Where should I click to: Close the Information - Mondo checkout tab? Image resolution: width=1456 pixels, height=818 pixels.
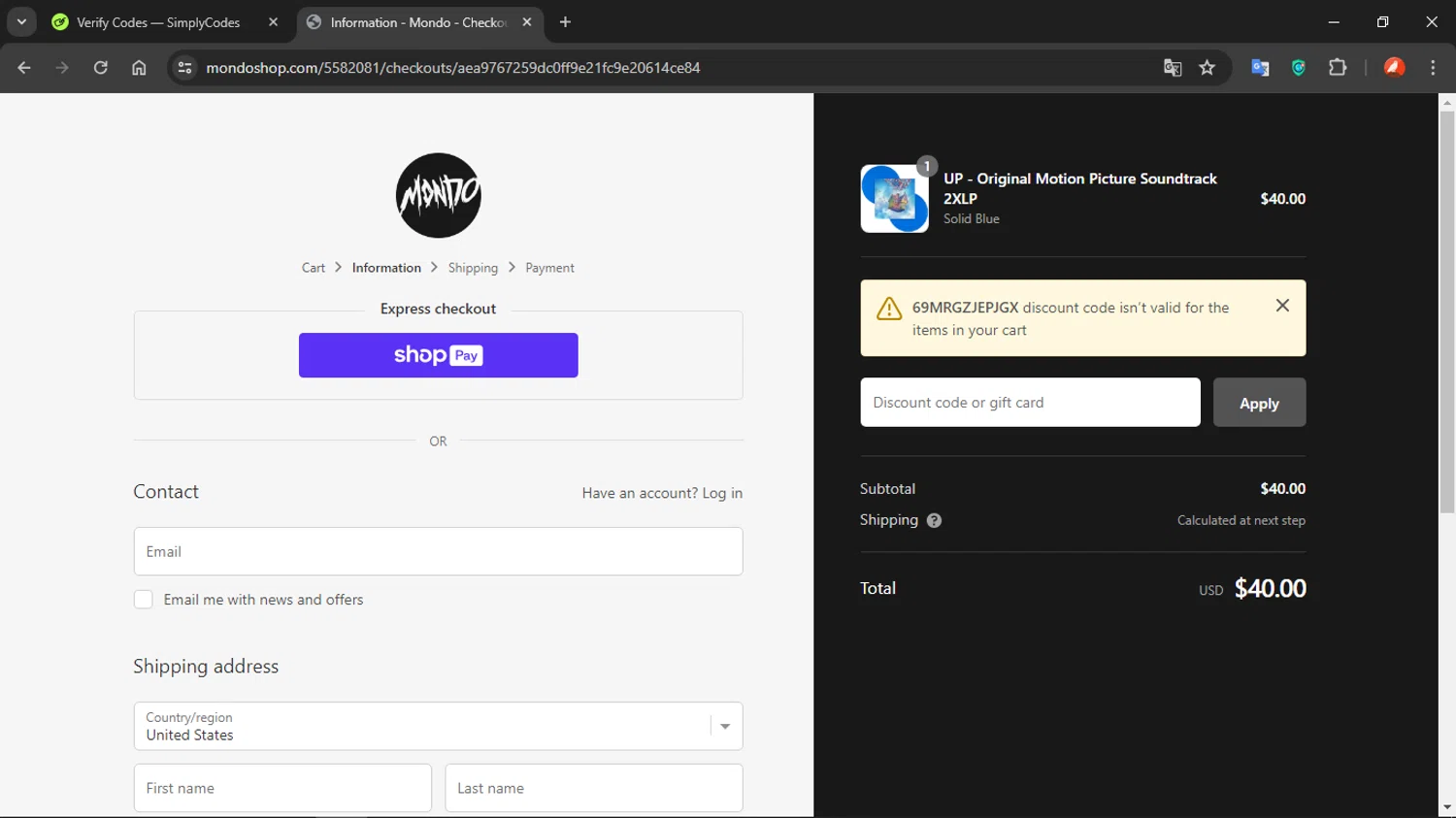[x=527, y=21]
